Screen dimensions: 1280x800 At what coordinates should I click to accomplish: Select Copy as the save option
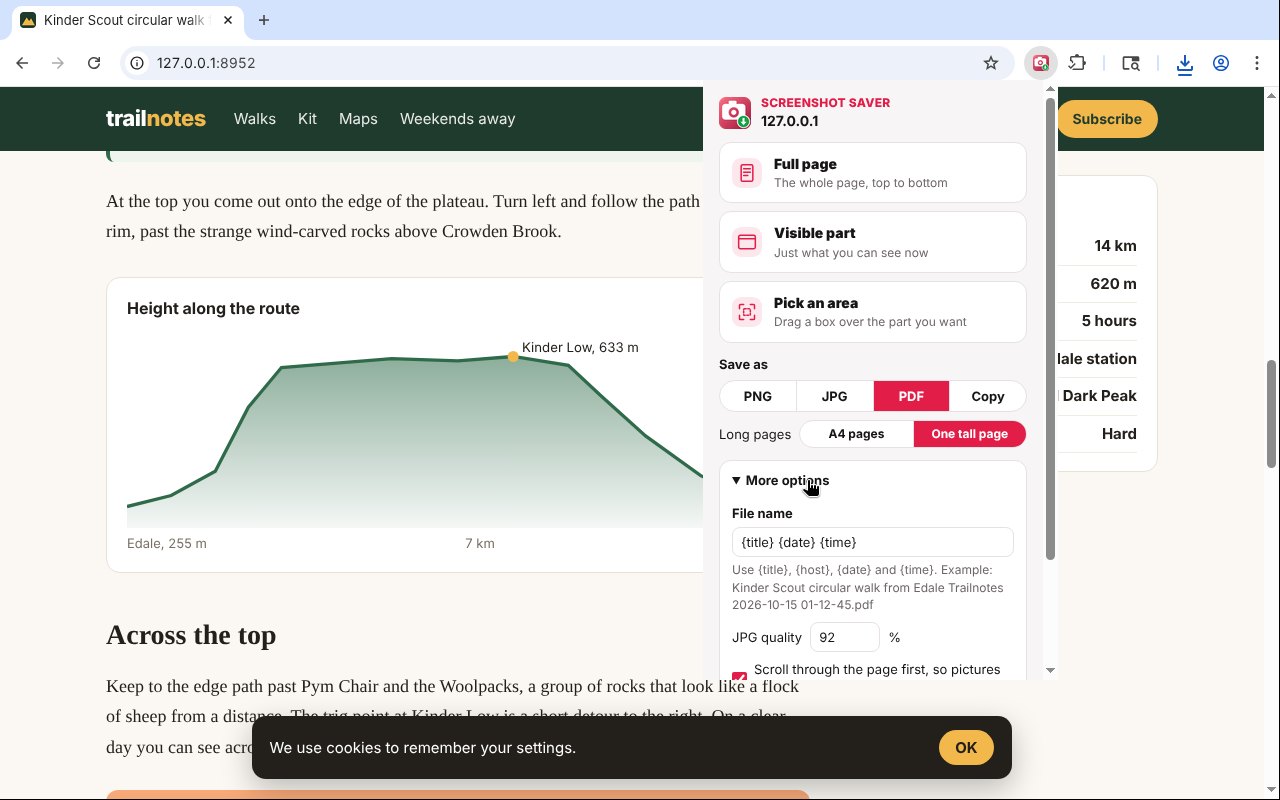pyautogui.click(x=988, y=396)
